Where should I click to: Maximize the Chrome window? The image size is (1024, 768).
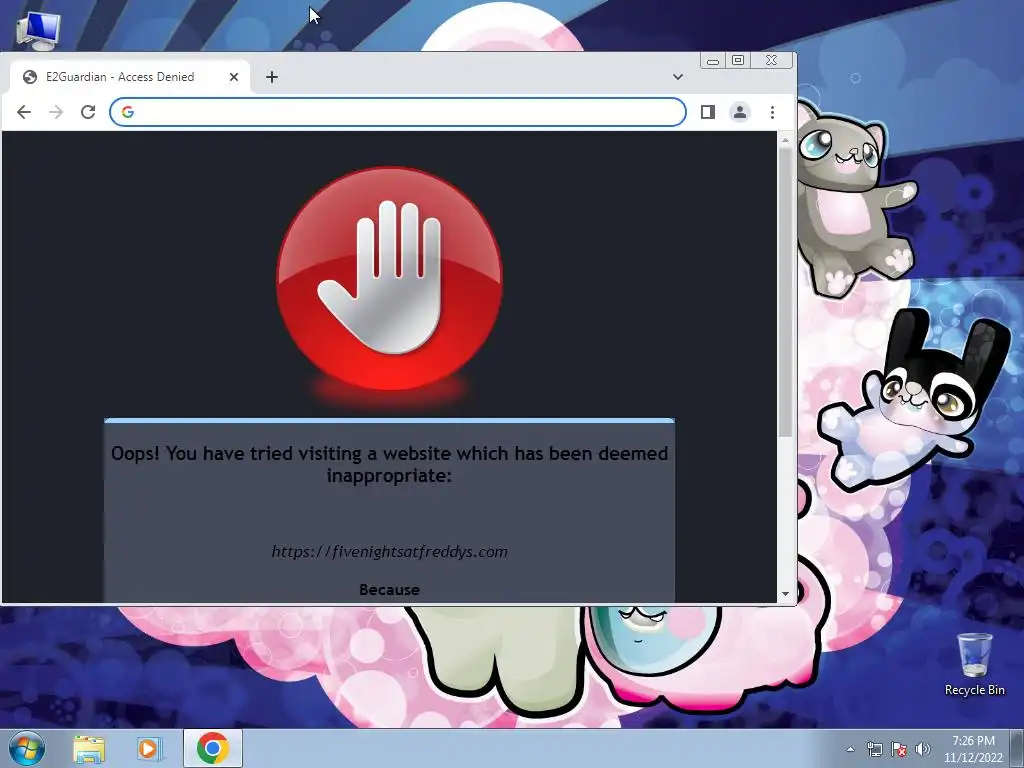click(738, 61)
